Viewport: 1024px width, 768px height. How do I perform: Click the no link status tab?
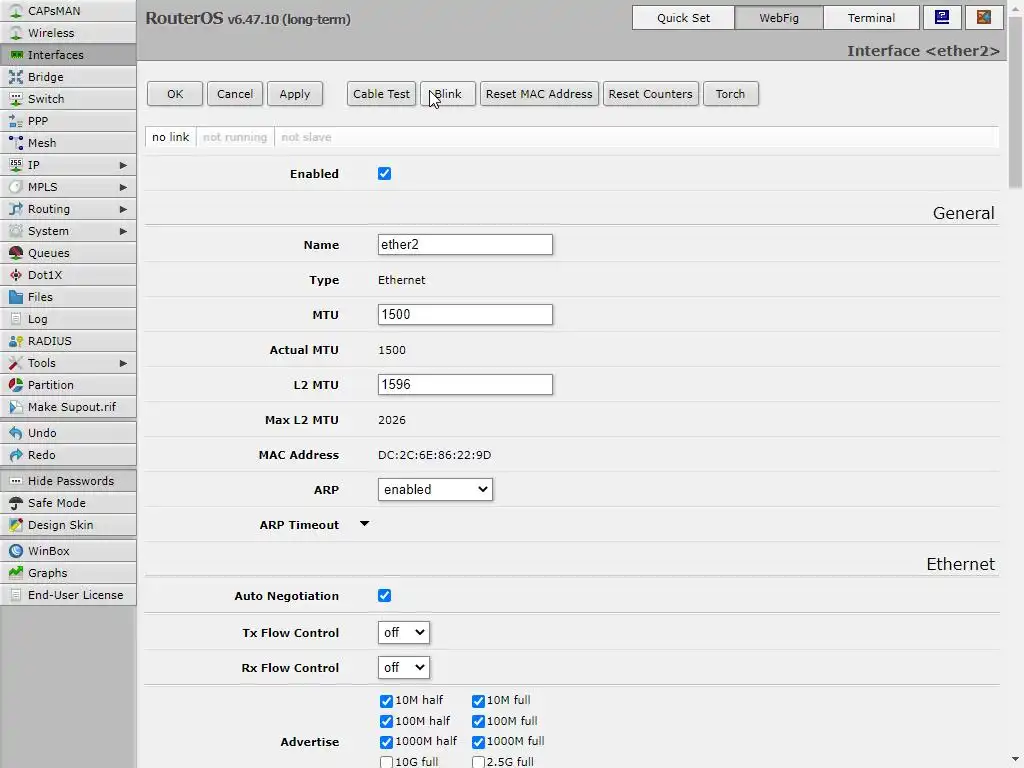[x=170, y=137]
